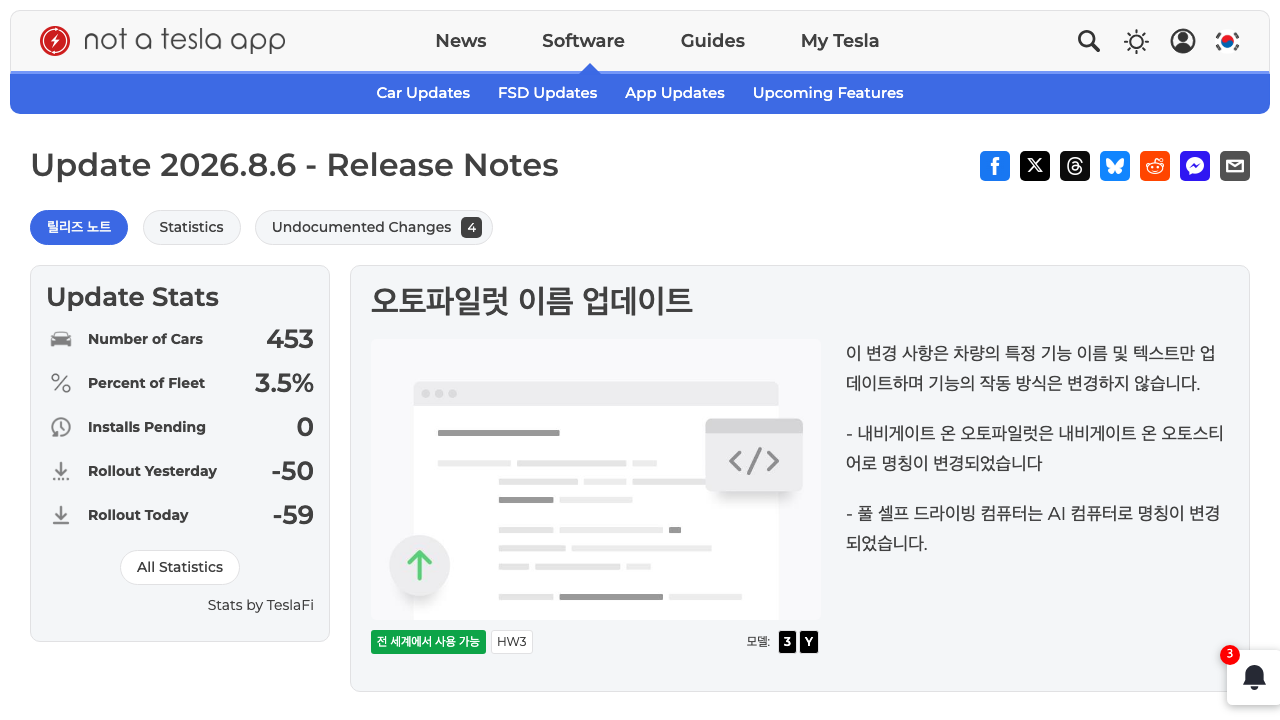Open the user account icon

coord(1183,41)
